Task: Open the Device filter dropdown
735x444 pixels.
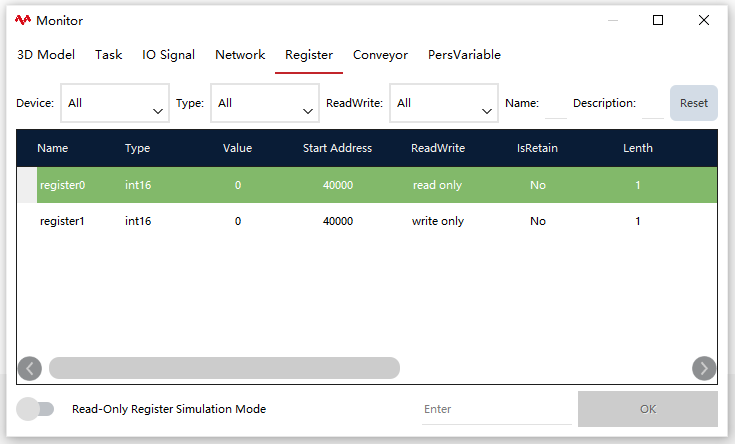Action: (x=115, y=103)
